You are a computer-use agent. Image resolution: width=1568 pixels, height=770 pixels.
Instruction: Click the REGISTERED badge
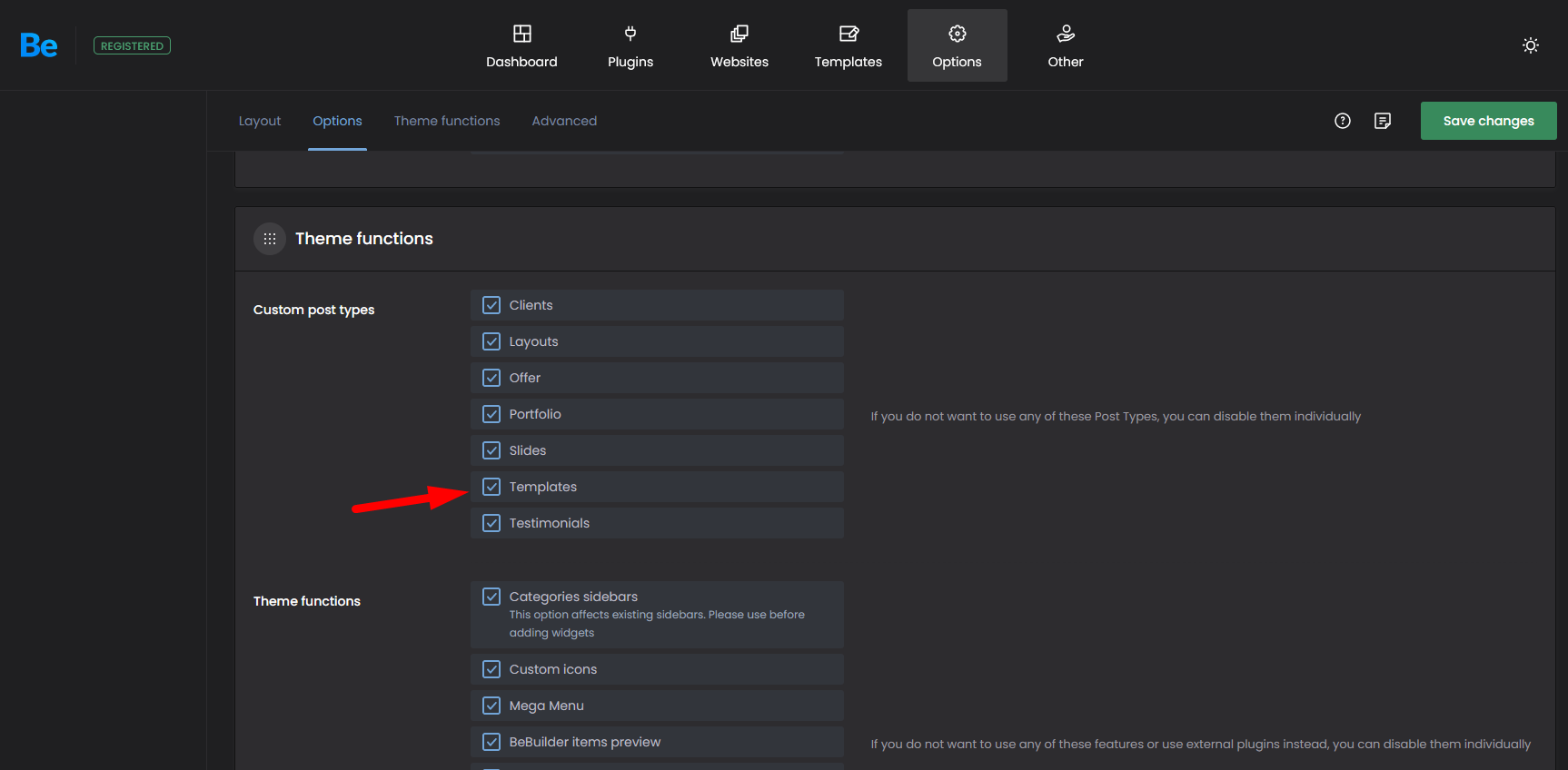tap(132, 45)
